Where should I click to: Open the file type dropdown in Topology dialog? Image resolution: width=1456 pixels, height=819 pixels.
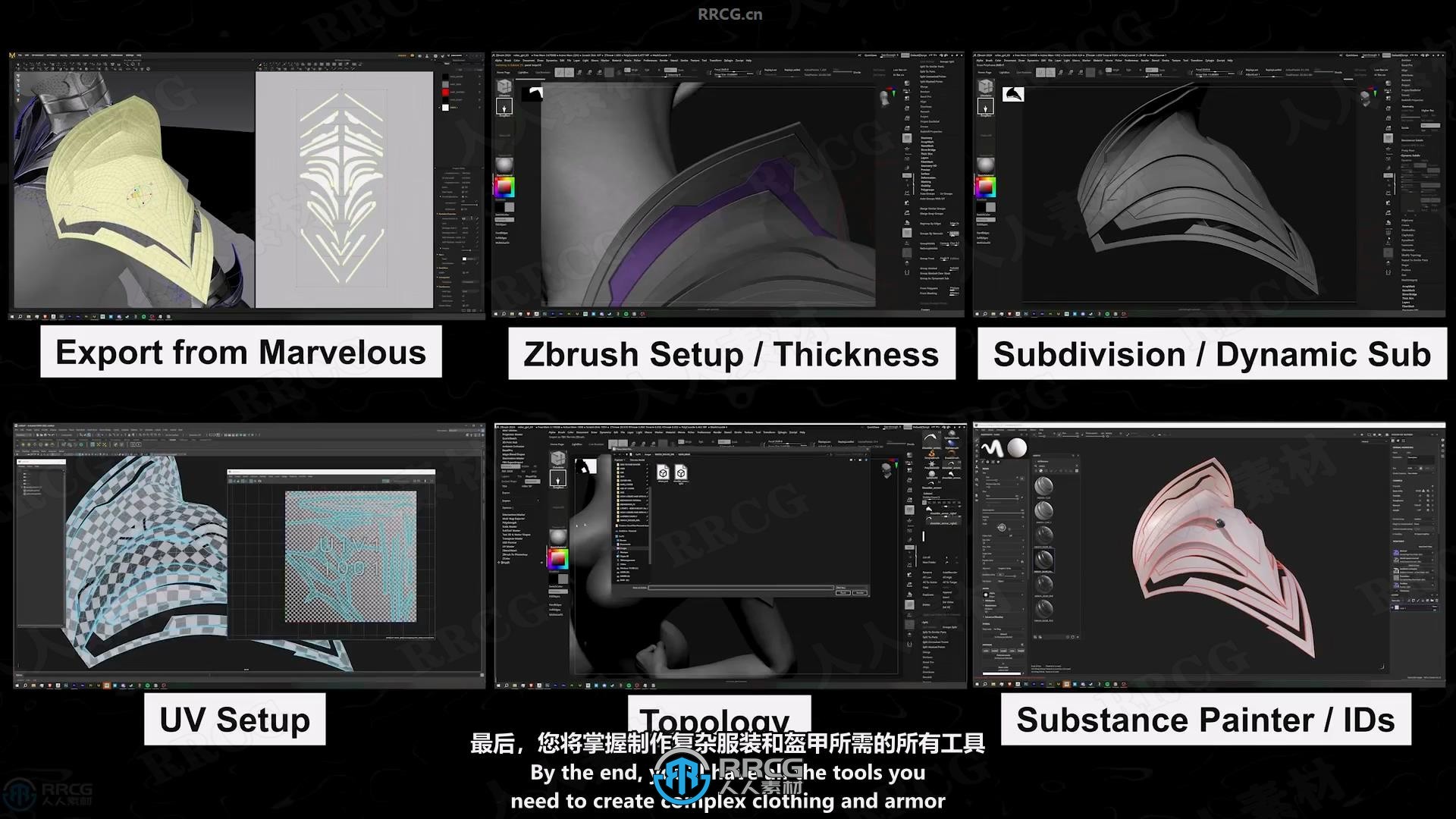852,588
